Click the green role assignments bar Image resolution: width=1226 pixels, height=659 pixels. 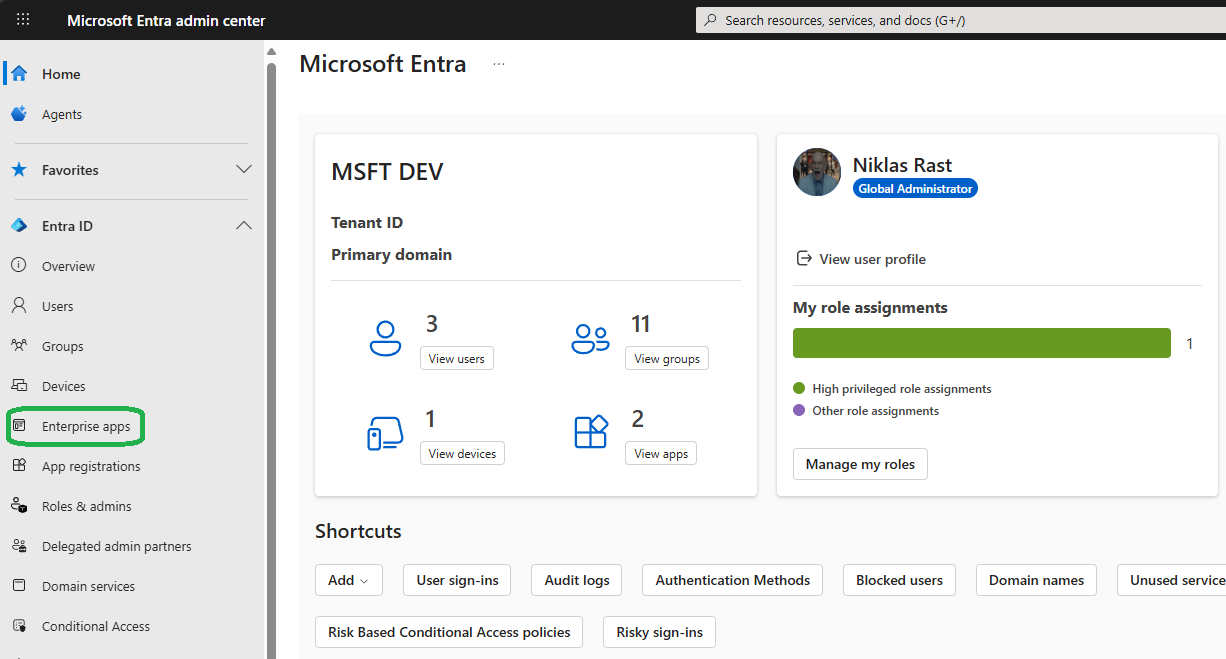pos(981,343)
